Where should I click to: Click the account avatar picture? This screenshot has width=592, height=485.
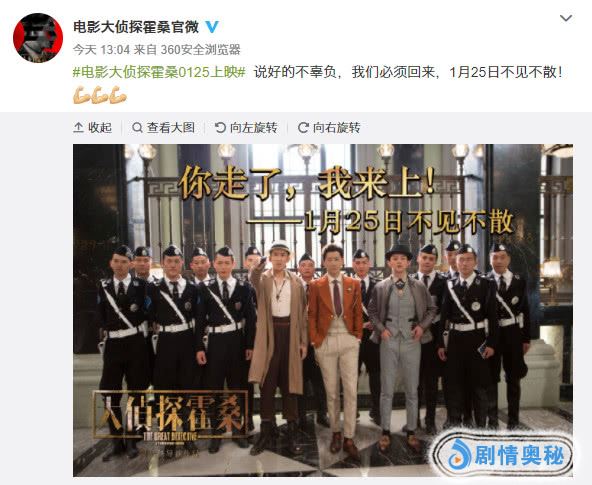tap(38, 38)
